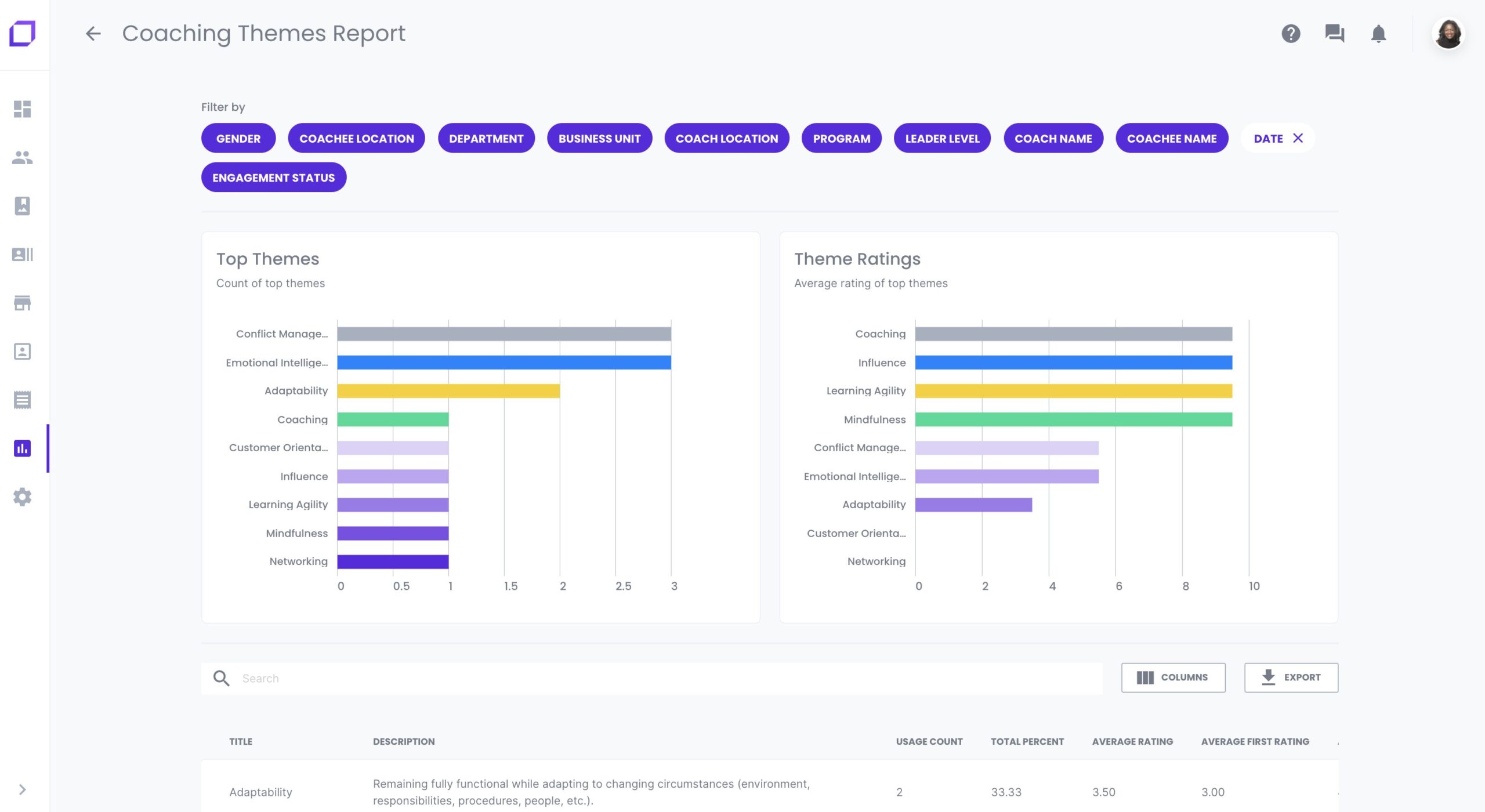Open the user profile avatar
The height and width of the screenshot is (812, 1485).
point(1448,34)
